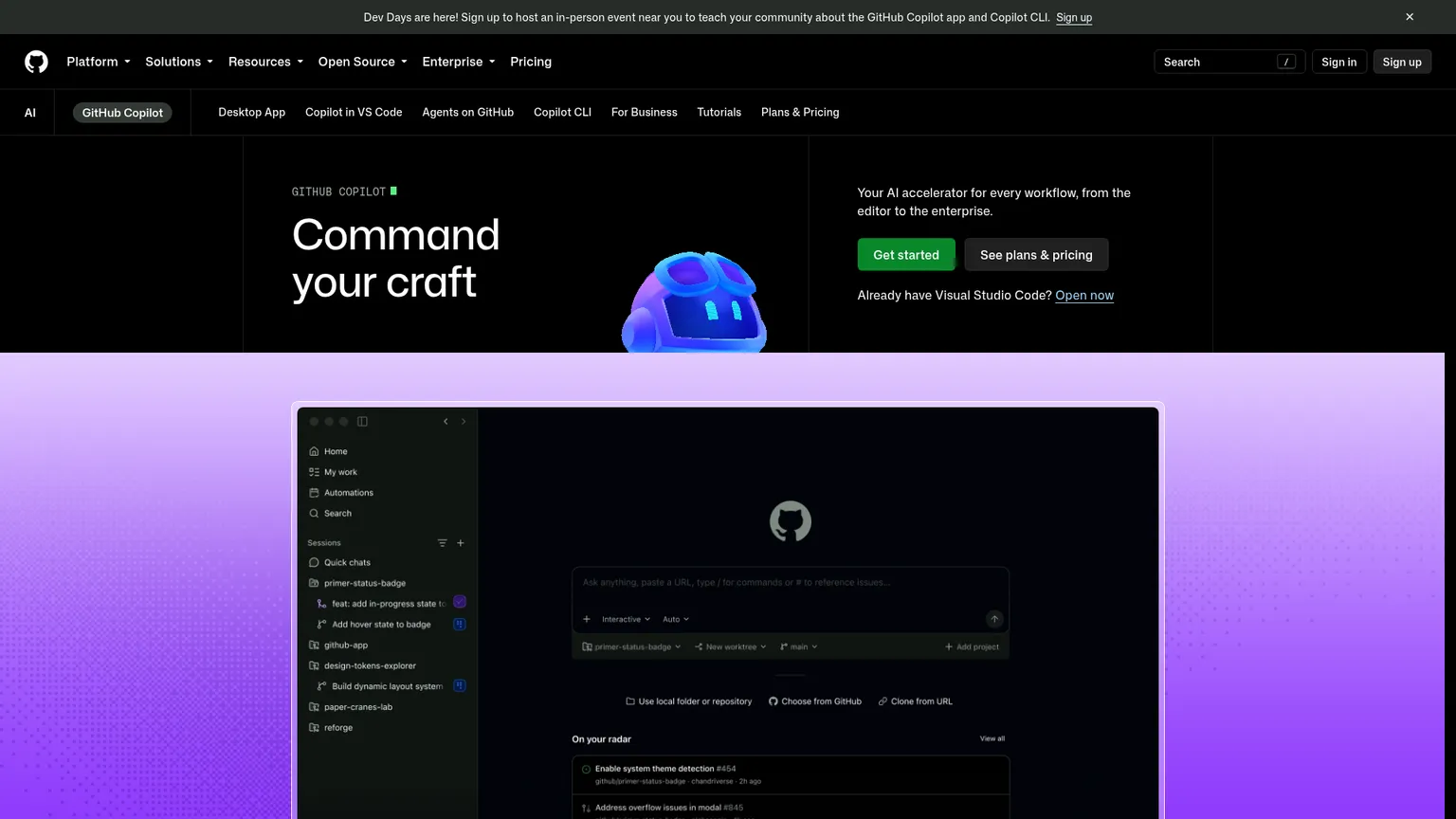Click the Sign up header button
The width and height of the screenshot is (1456, 819).
tap(1402, 62)
